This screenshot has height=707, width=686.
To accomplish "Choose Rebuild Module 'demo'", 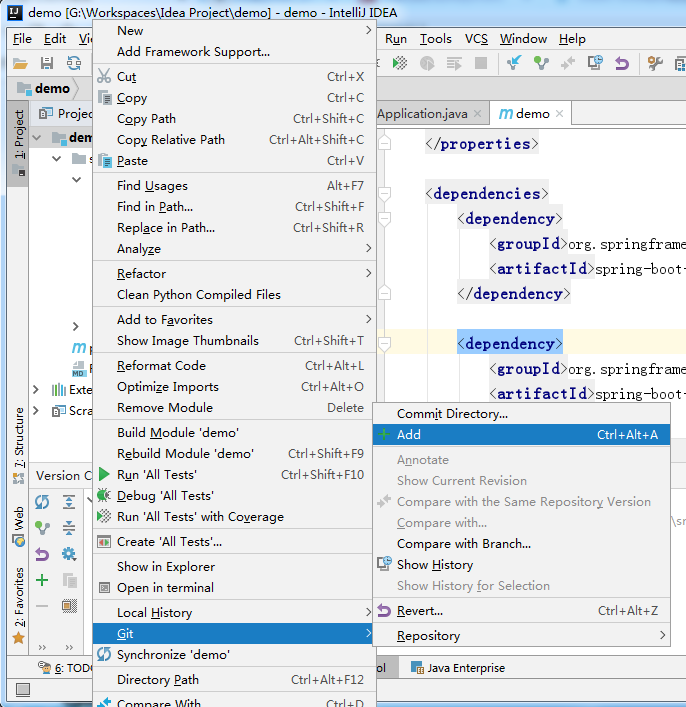I will [x=234, y=453].
